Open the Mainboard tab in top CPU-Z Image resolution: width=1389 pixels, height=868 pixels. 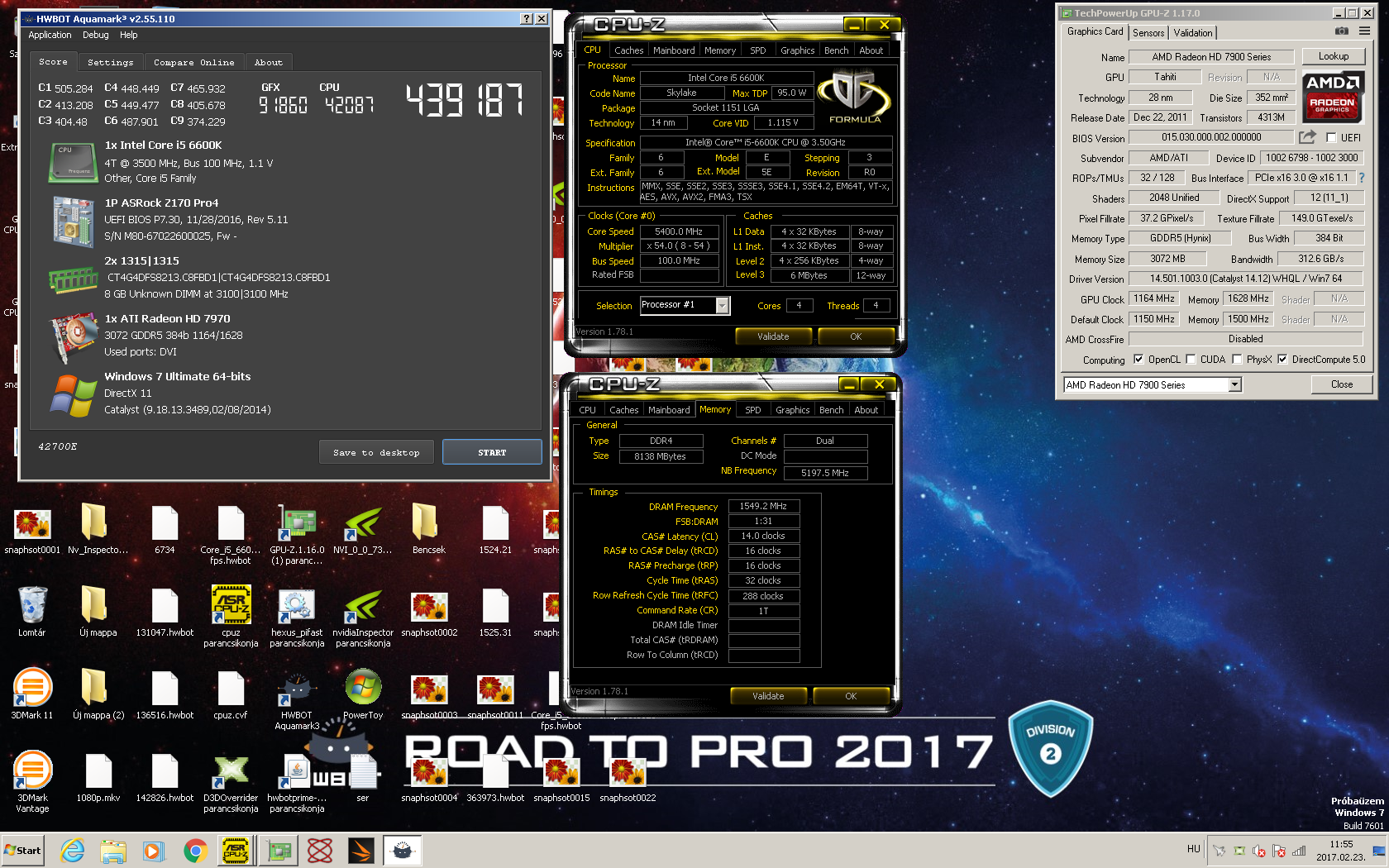click(x=674, y=50)
